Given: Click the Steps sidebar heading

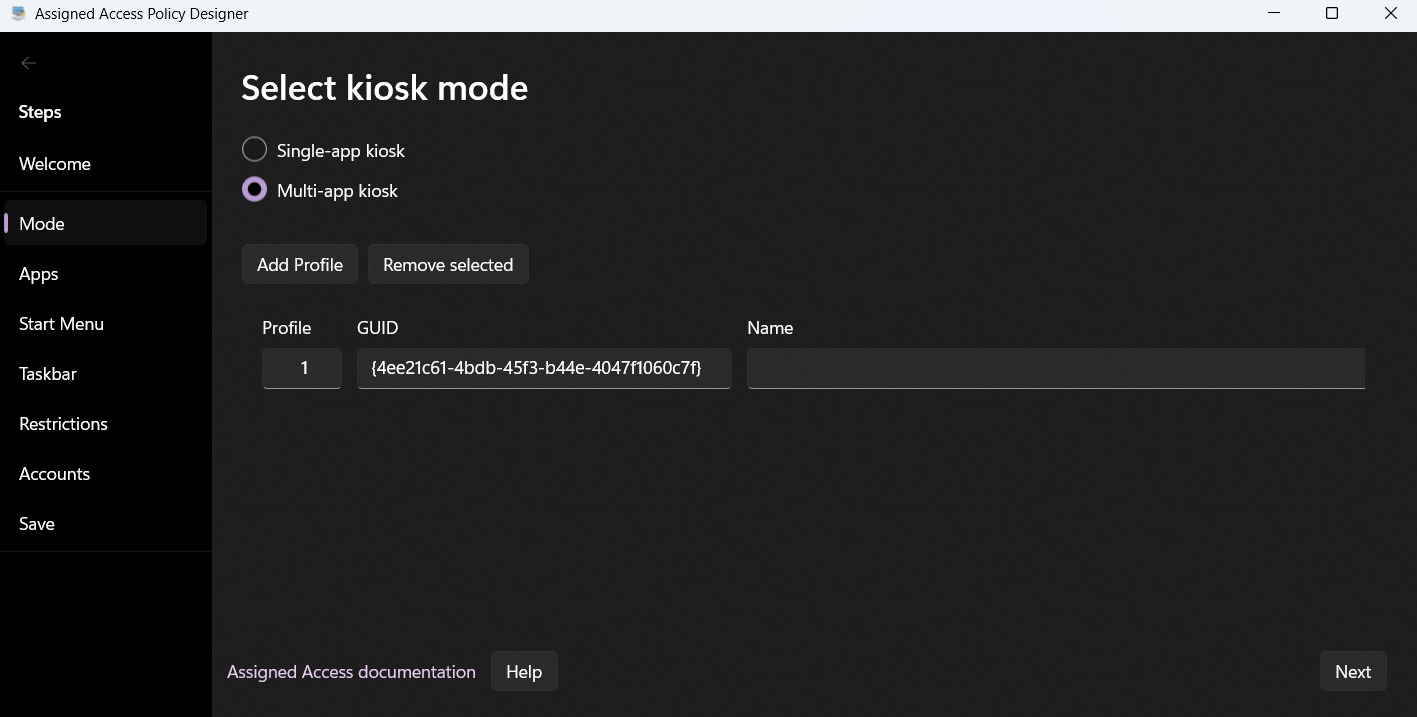Looking at the screenshot, I should pyautogui.click(x=40, y=112).
